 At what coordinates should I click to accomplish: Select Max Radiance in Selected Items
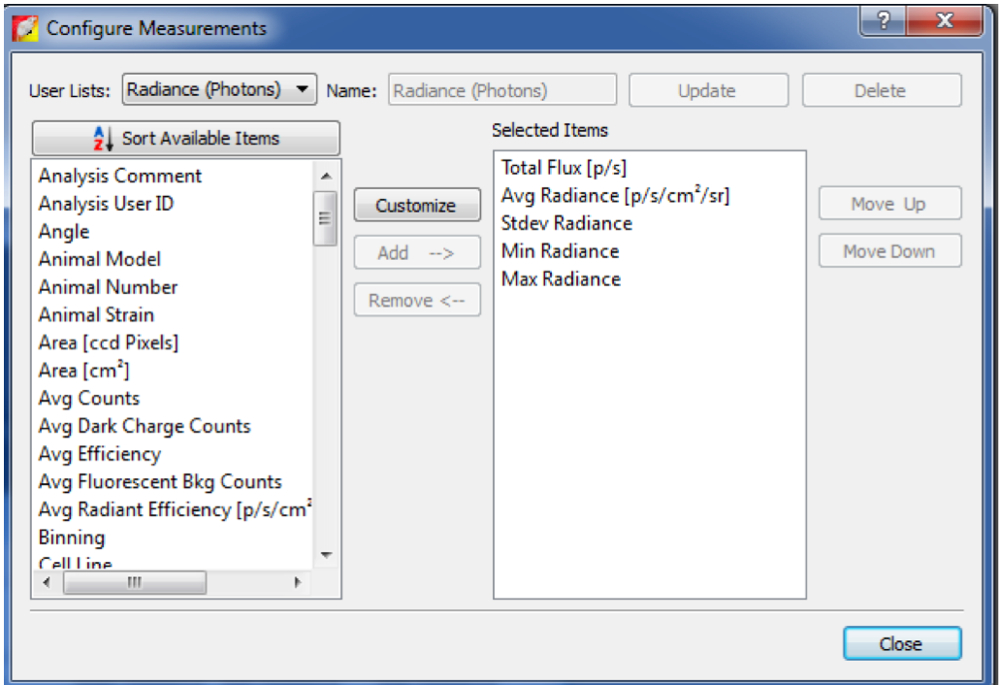[x=561, y=279]
